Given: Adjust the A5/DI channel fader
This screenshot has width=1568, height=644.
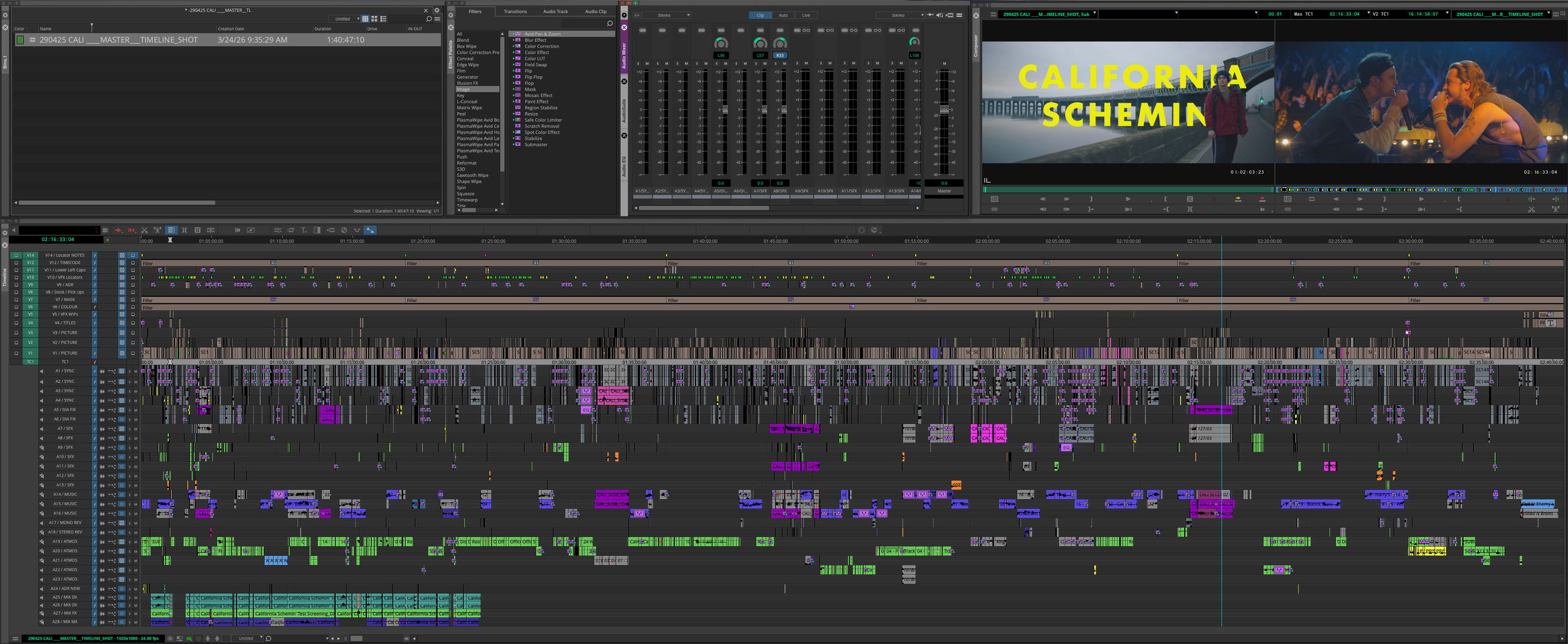Looking at the screenshot, I should 724,110.
